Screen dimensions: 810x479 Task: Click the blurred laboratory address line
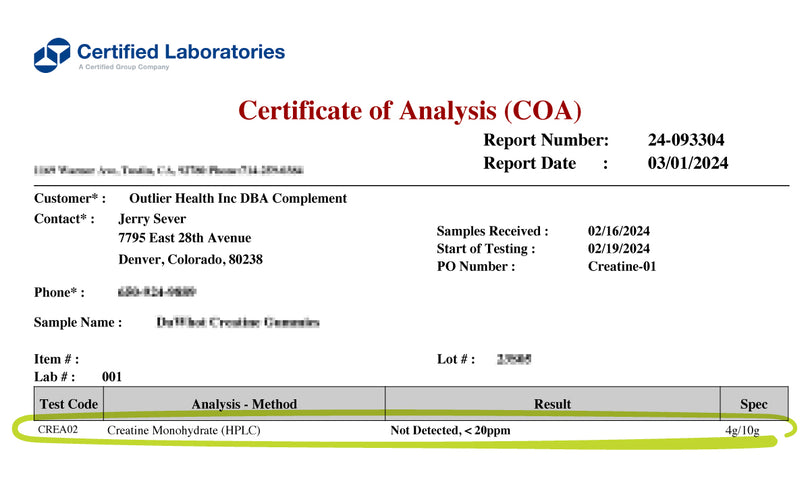(x=168, y=170)
